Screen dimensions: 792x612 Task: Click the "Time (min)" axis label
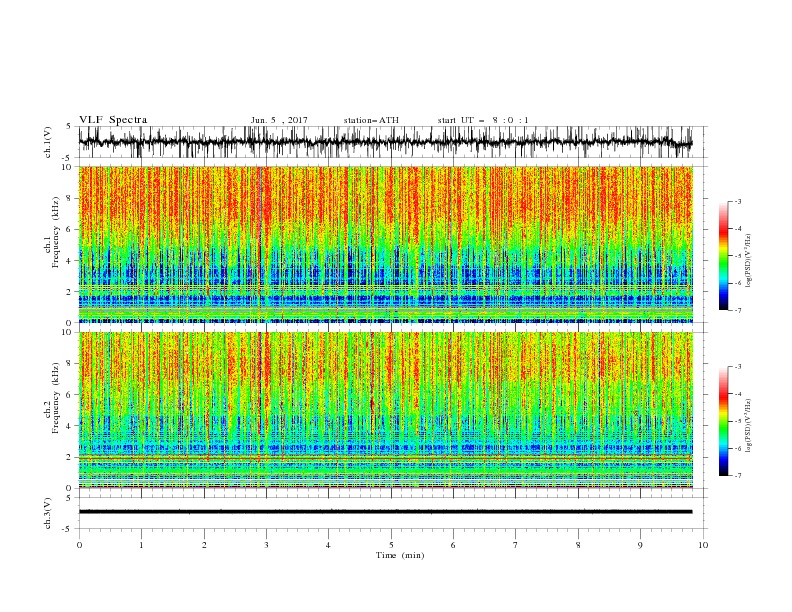[x=400, y=555]
